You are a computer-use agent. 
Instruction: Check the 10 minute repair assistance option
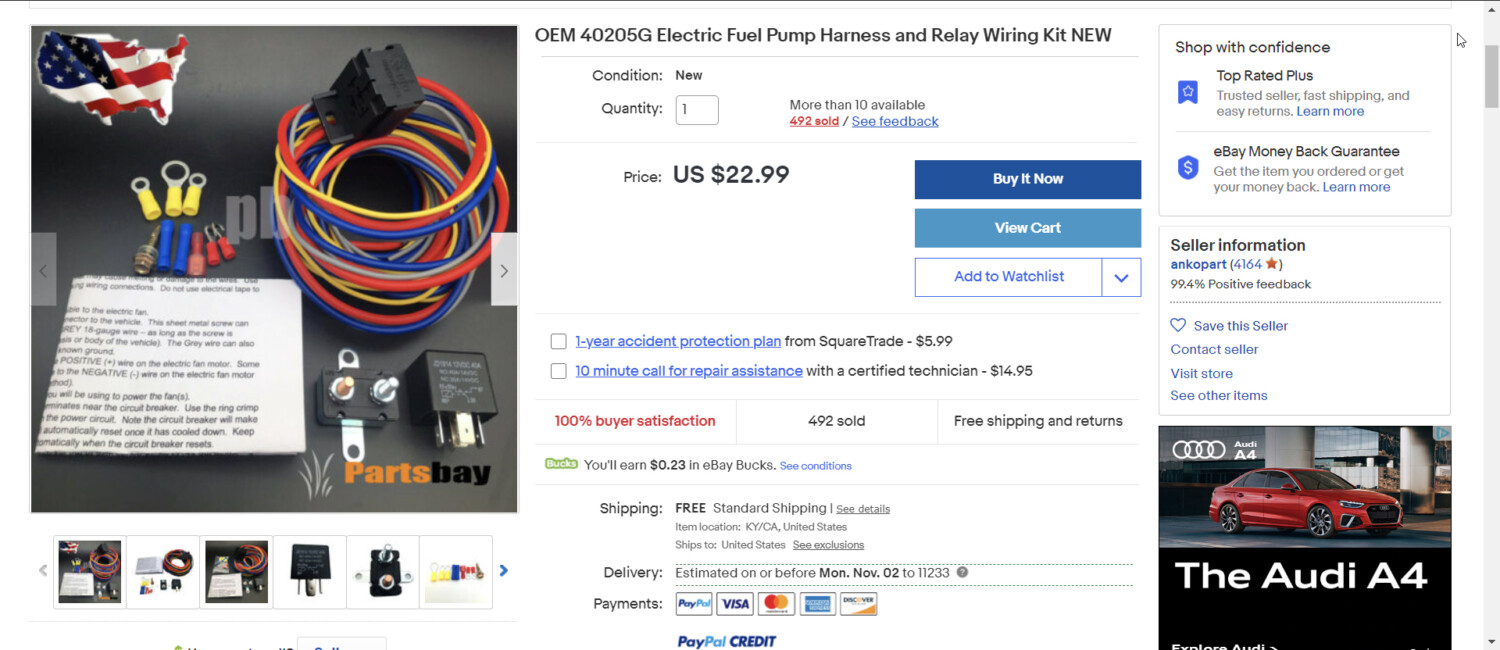click(559, 371)
